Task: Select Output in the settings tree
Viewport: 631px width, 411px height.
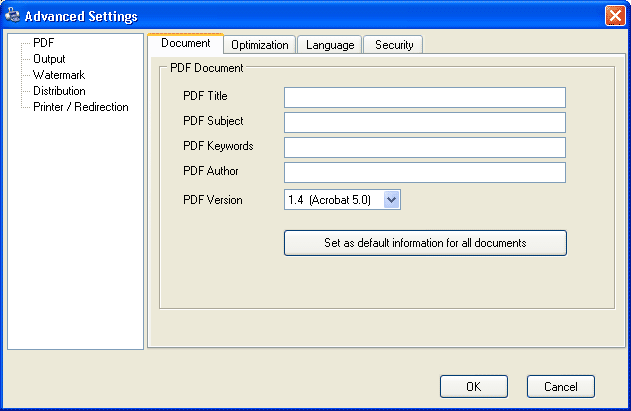Action: [49, 59]
